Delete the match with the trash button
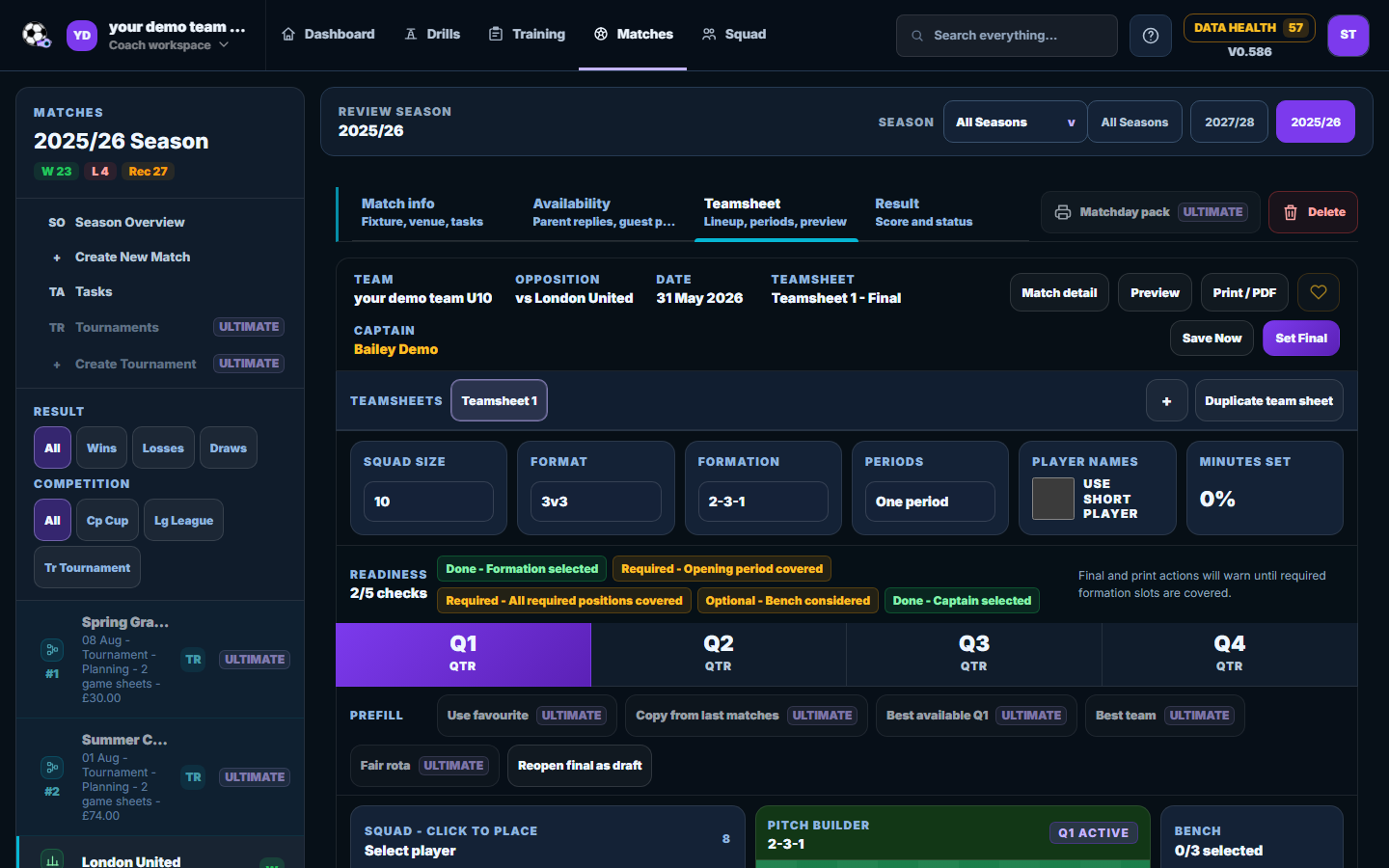This screenshot has height=868, width=1389. [1313, 212]
